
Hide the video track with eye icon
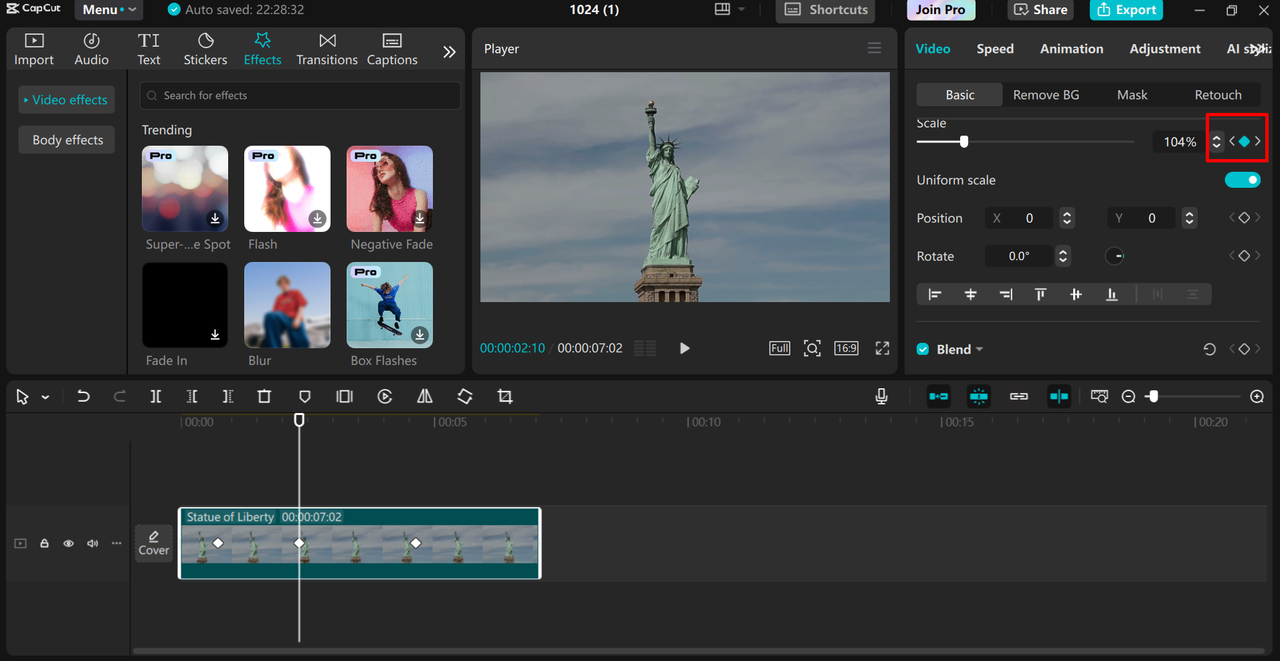point(68,543)
